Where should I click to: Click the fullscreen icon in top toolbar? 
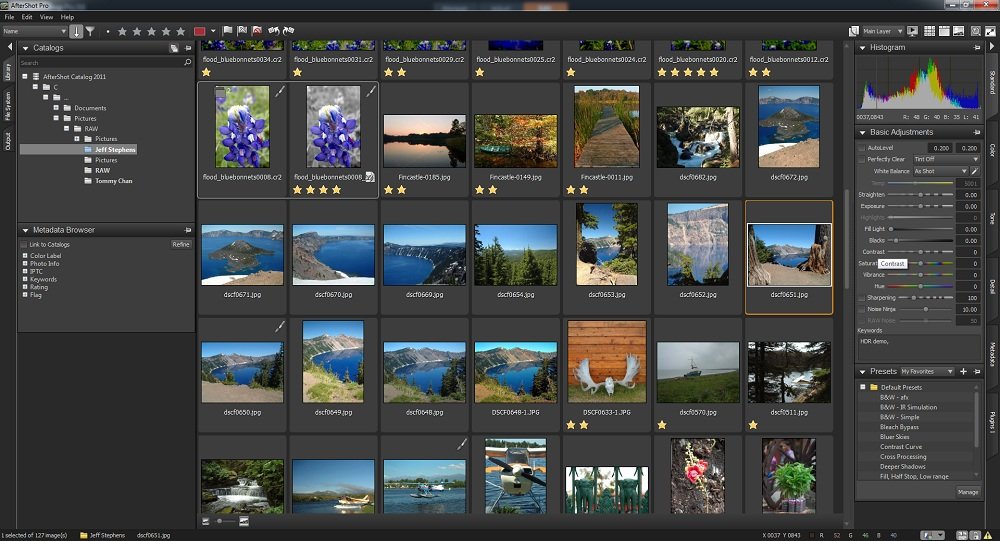tap(989, 31)
